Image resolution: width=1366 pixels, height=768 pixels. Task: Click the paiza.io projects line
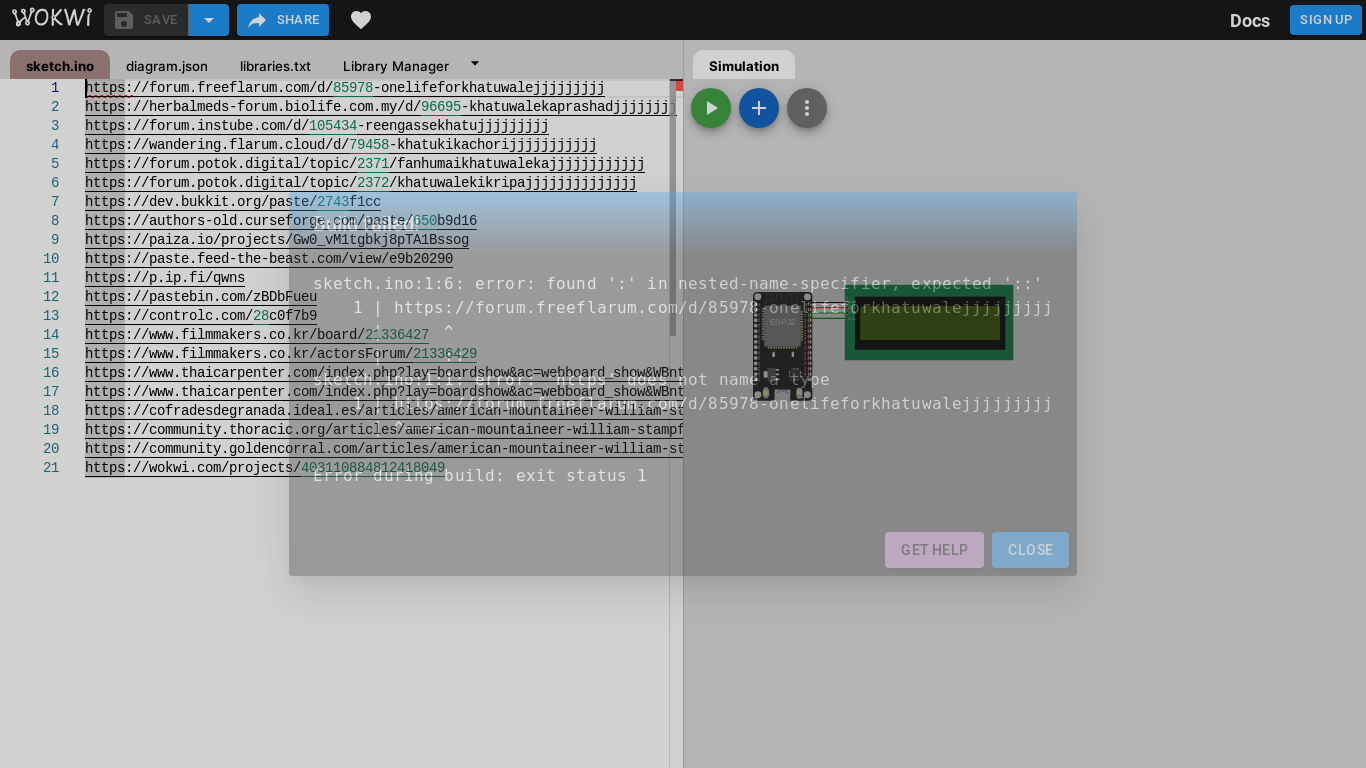tap(277, 240)
